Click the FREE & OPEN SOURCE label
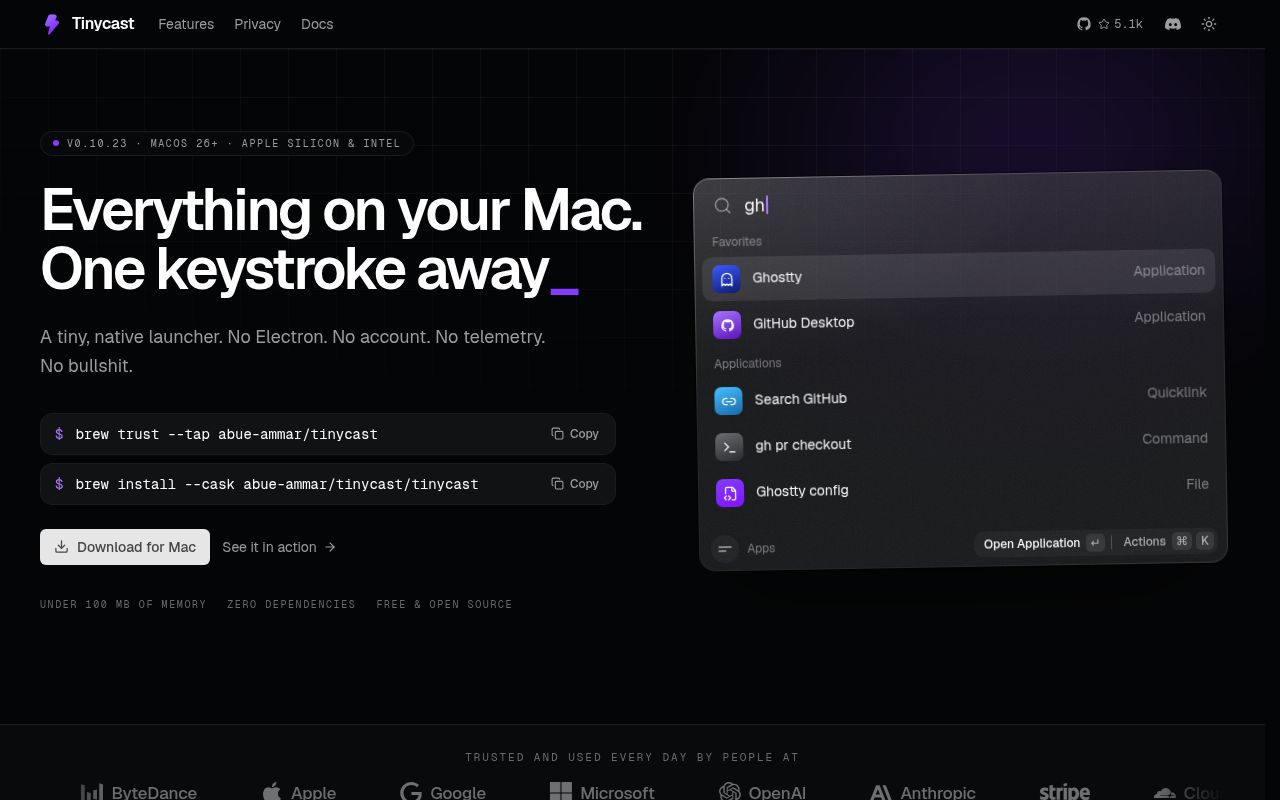The width and height of the screenshot is (1280, 800). (444, 604)
